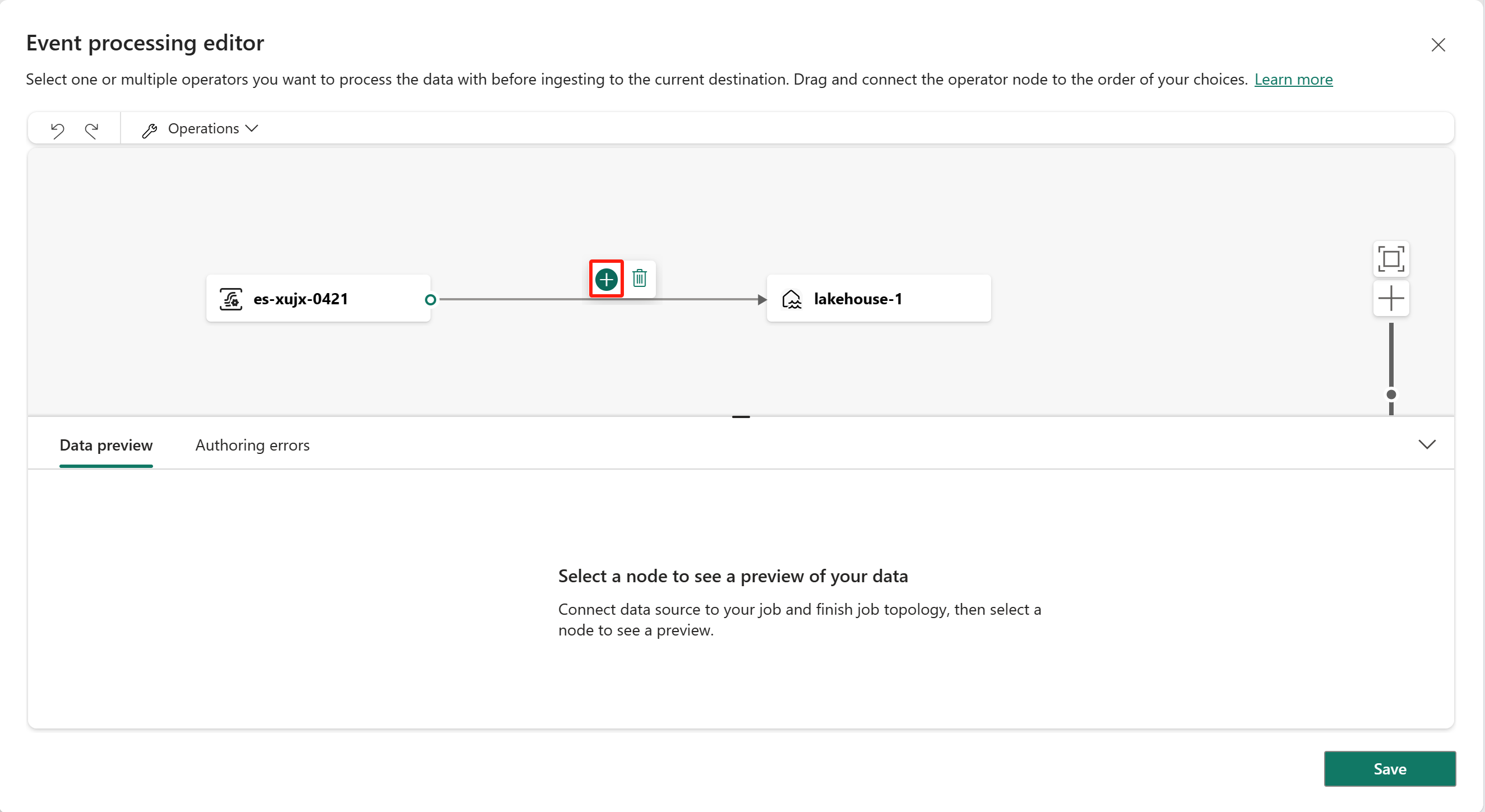Click the wrench Operations icon
Viewport: 1485px width, 812px height.
pyautogui.click(x=149, y=129)
